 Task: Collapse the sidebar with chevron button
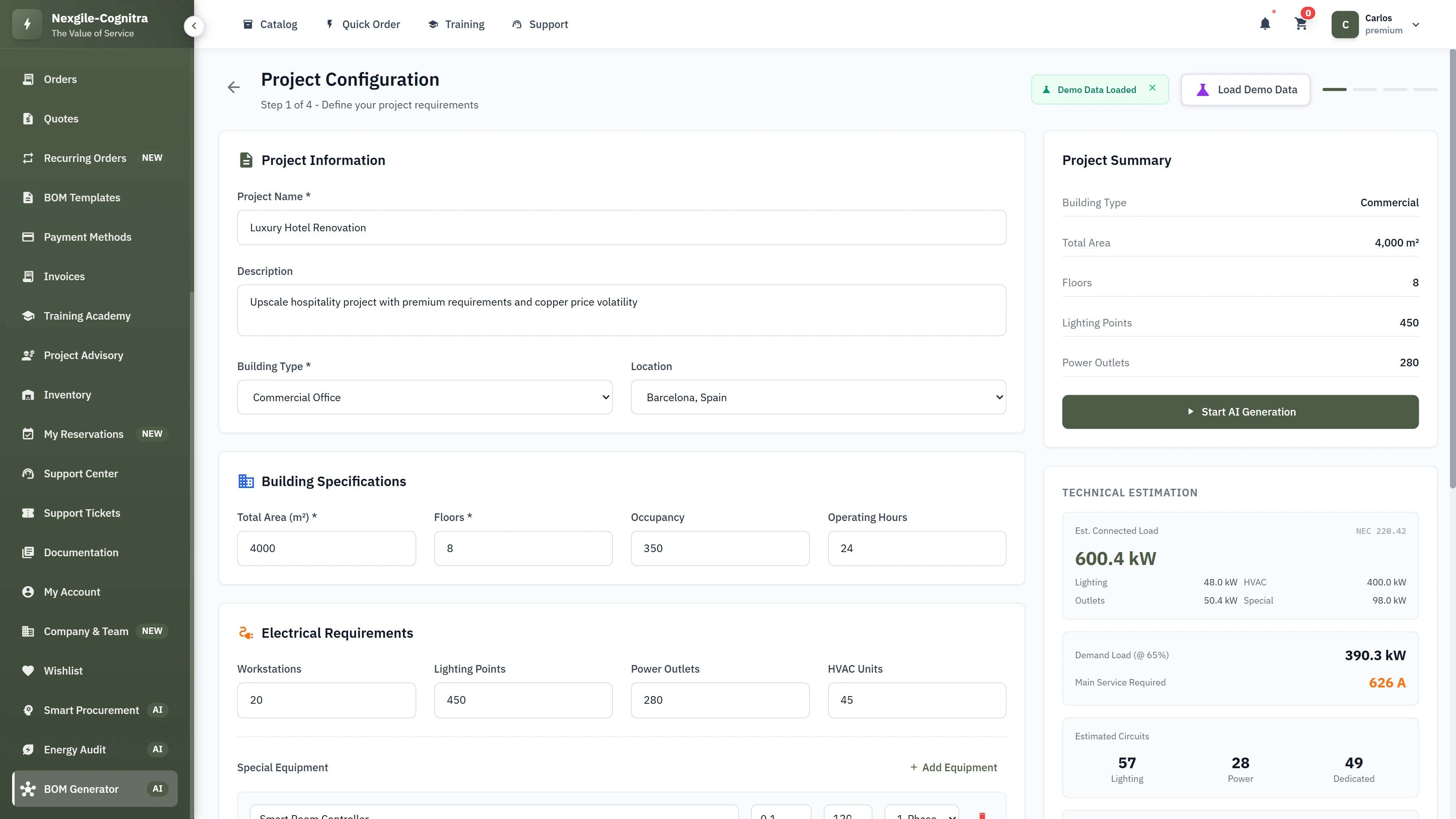(x=194, y=25)
